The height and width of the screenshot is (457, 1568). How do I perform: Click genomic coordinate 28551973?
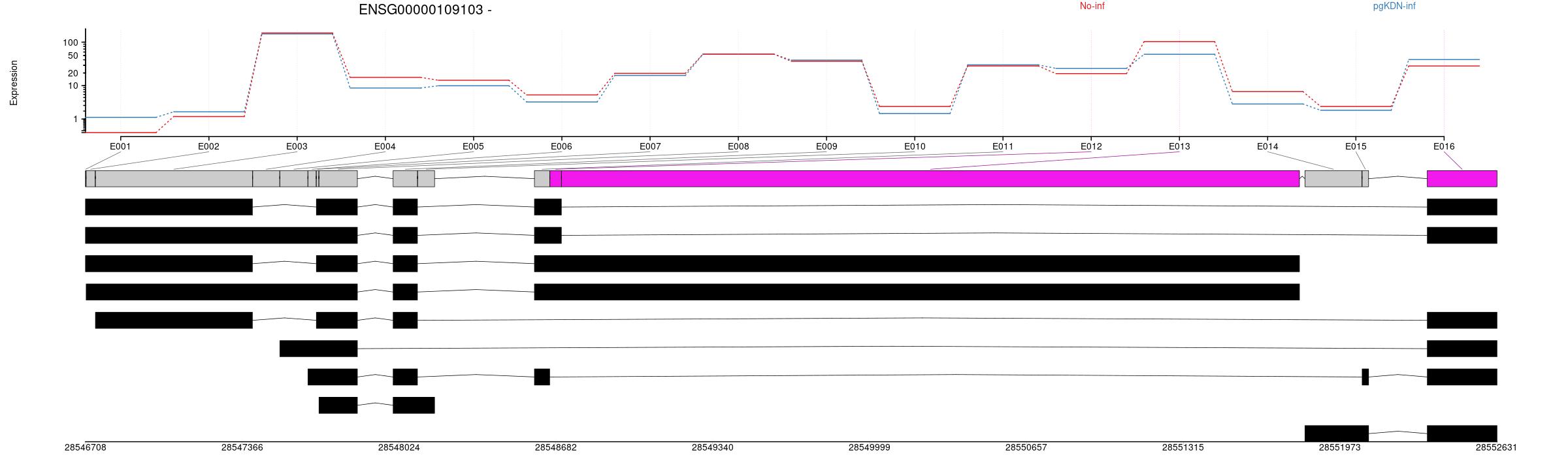click(1340, 448)
